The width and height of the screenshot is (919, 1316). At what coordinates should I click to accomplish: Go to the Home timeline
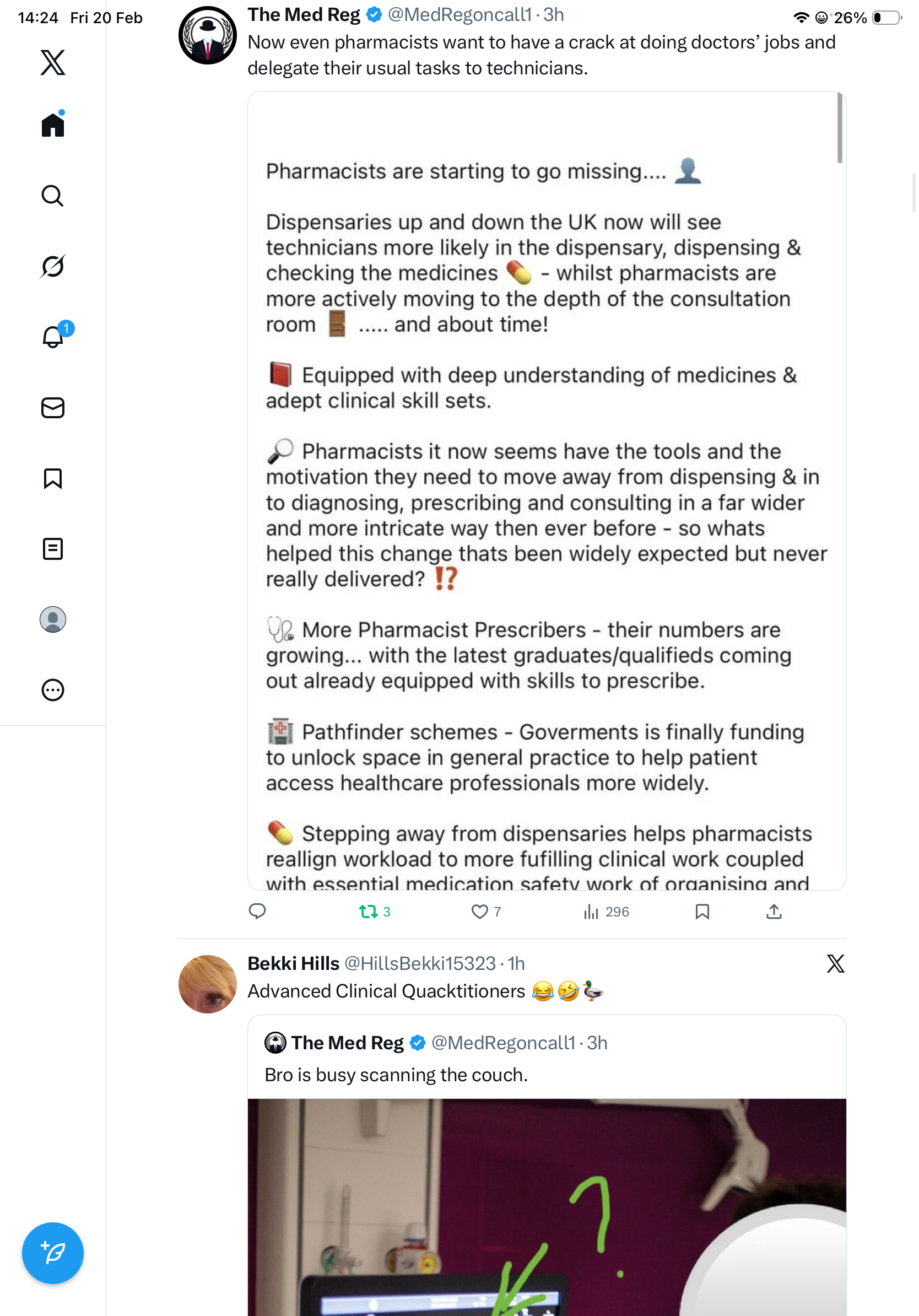point(53,125)
